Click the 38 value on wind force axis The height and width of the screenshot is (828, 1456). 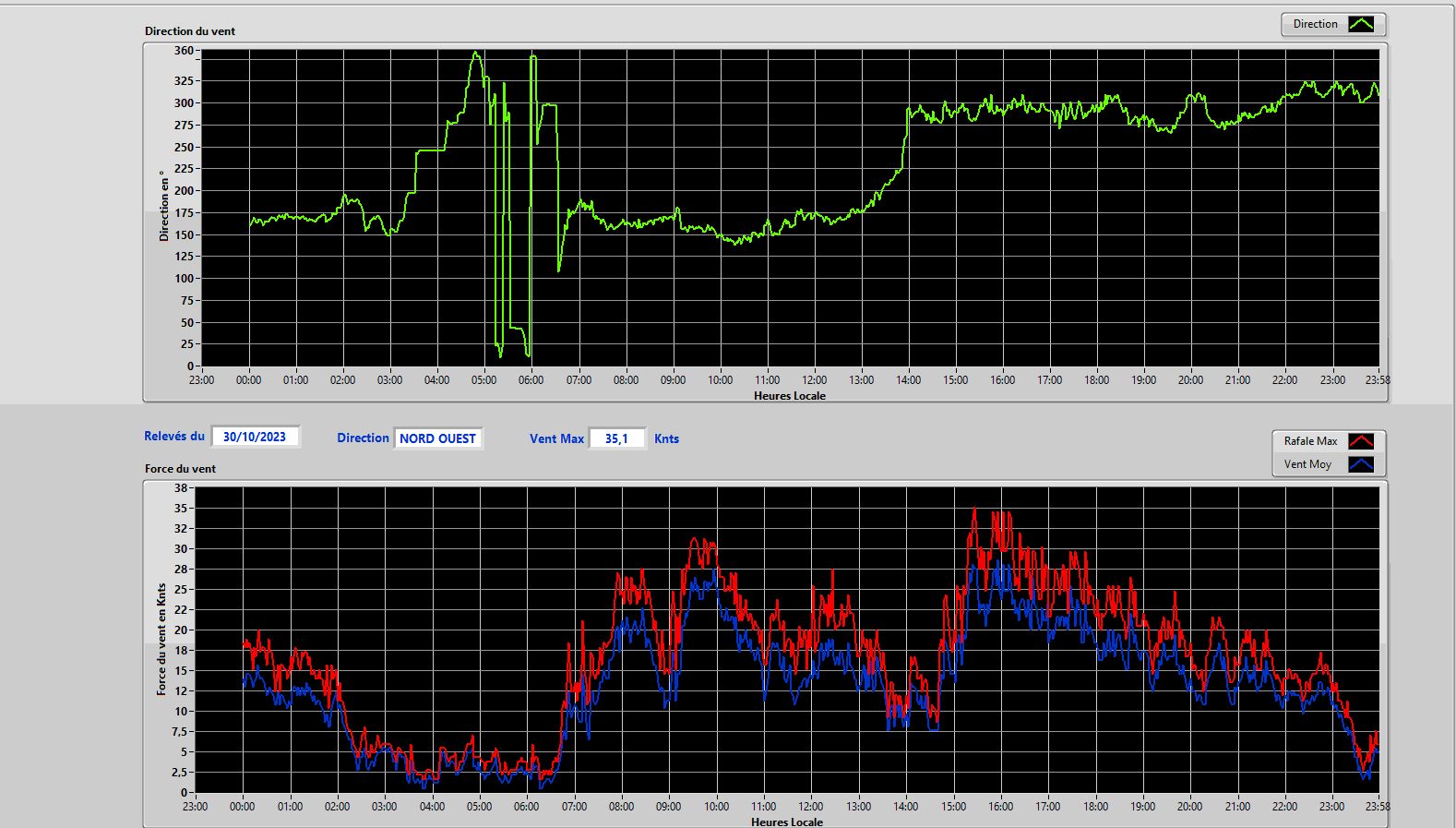coord(181,487)
